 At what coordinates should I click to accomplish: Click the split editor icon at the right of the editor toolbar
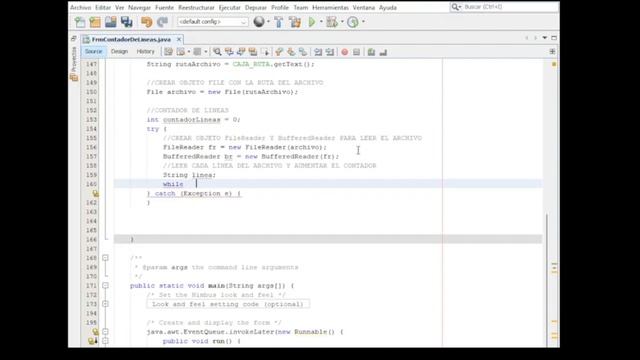click(x=552, y=51)
